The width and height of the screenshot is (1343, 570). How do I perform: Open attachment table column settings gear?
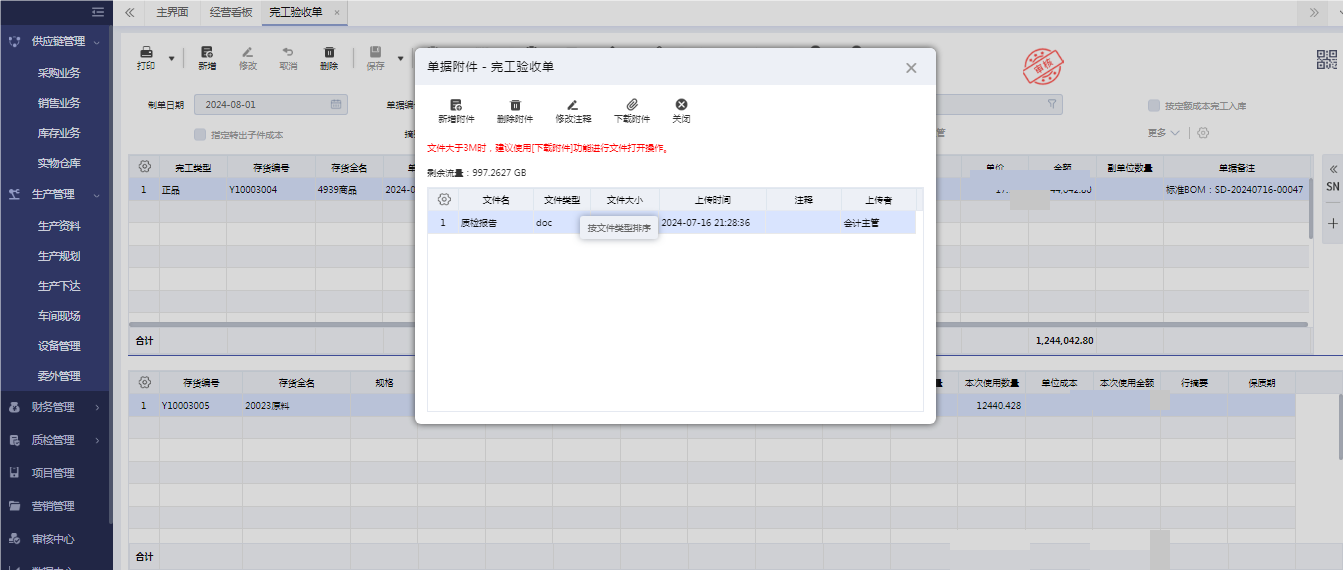click(444, 200)
